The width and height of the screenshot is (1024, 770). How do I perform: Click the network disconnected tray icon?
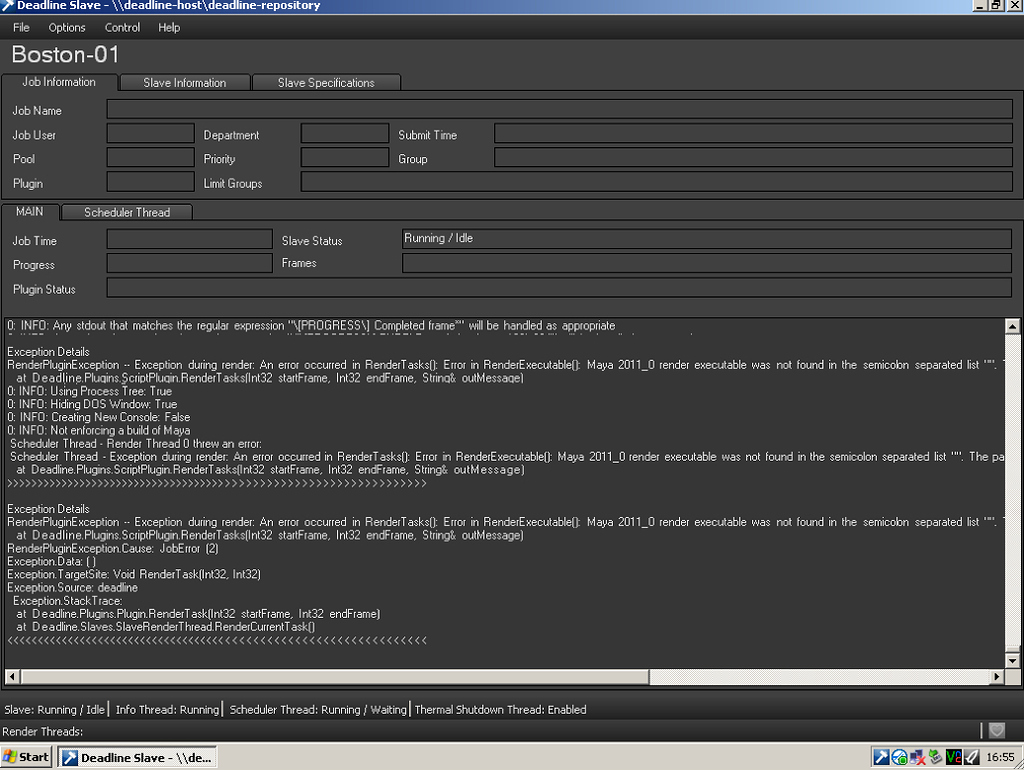pos(916,757)
